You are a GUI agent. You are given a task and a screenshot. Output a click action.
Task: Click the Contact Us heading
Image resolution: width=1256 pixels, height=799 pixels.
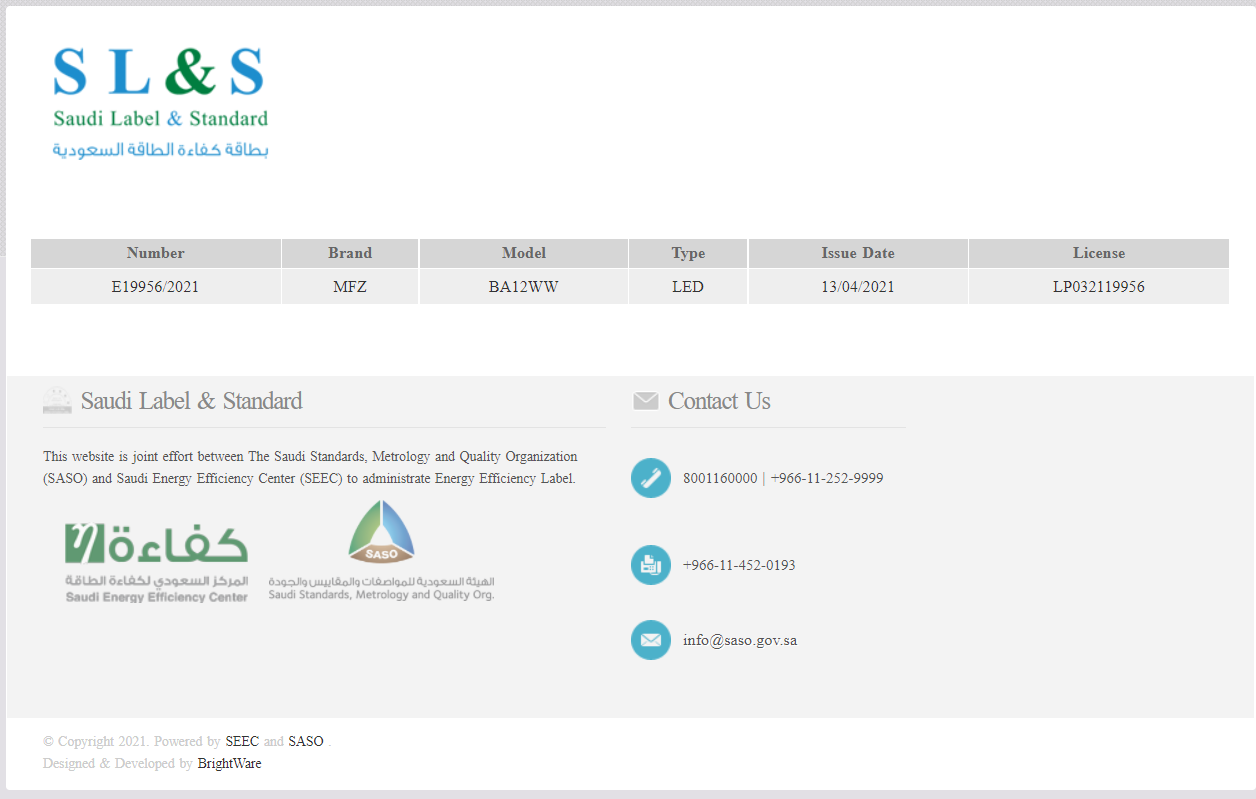tap(719, 401)
